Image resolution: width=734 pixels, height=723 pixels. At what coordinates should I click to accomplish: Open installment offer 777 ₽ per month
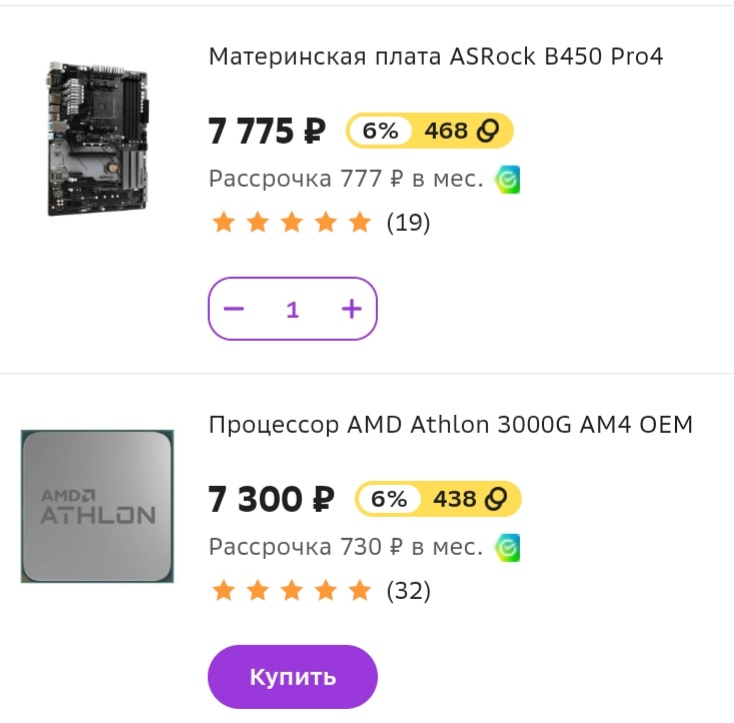tap(346, 179)
